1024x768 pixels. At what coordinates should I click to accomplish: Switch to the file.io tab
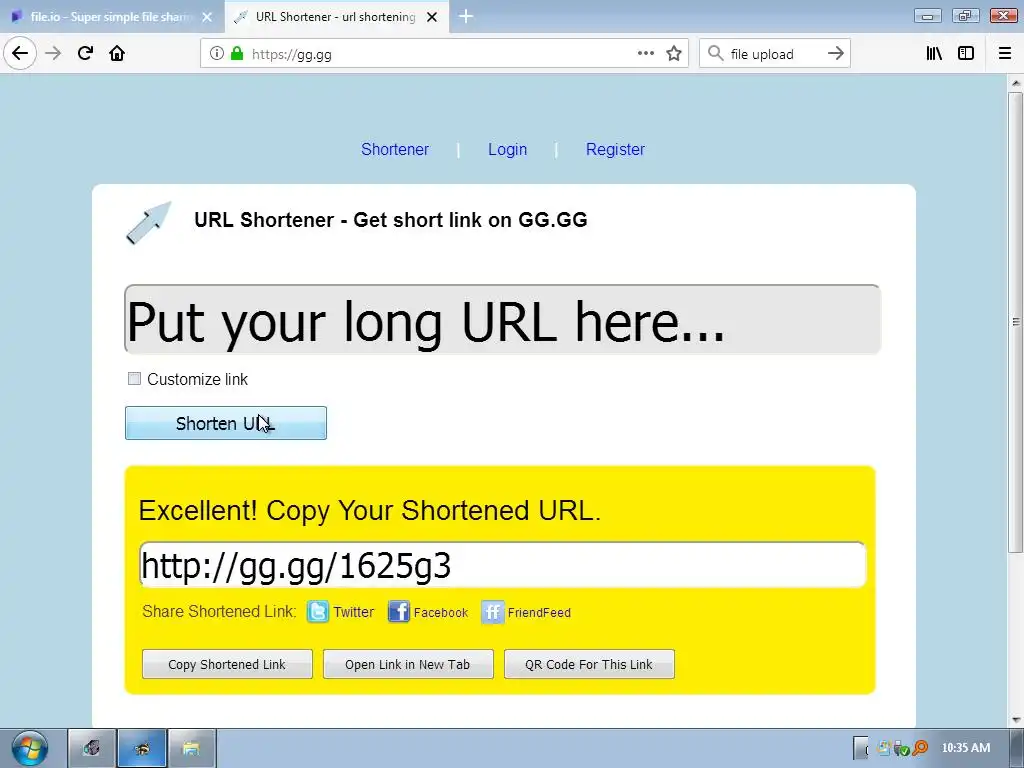point(112,17)
